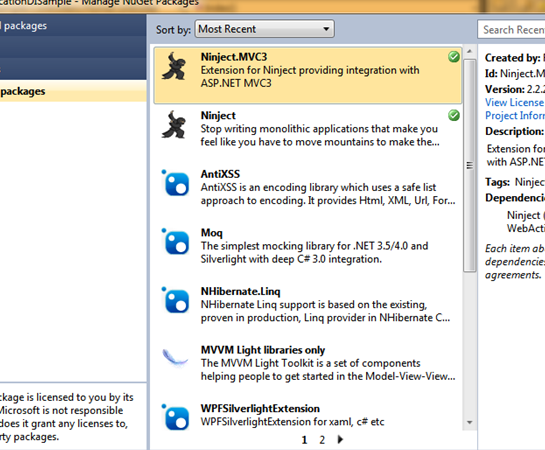Click the Ninject 'Stop writing monolithic applications' description
Image resolution: width=545 pixels, height=450 pixels.
pyautogui.click(x=320, y=135)
